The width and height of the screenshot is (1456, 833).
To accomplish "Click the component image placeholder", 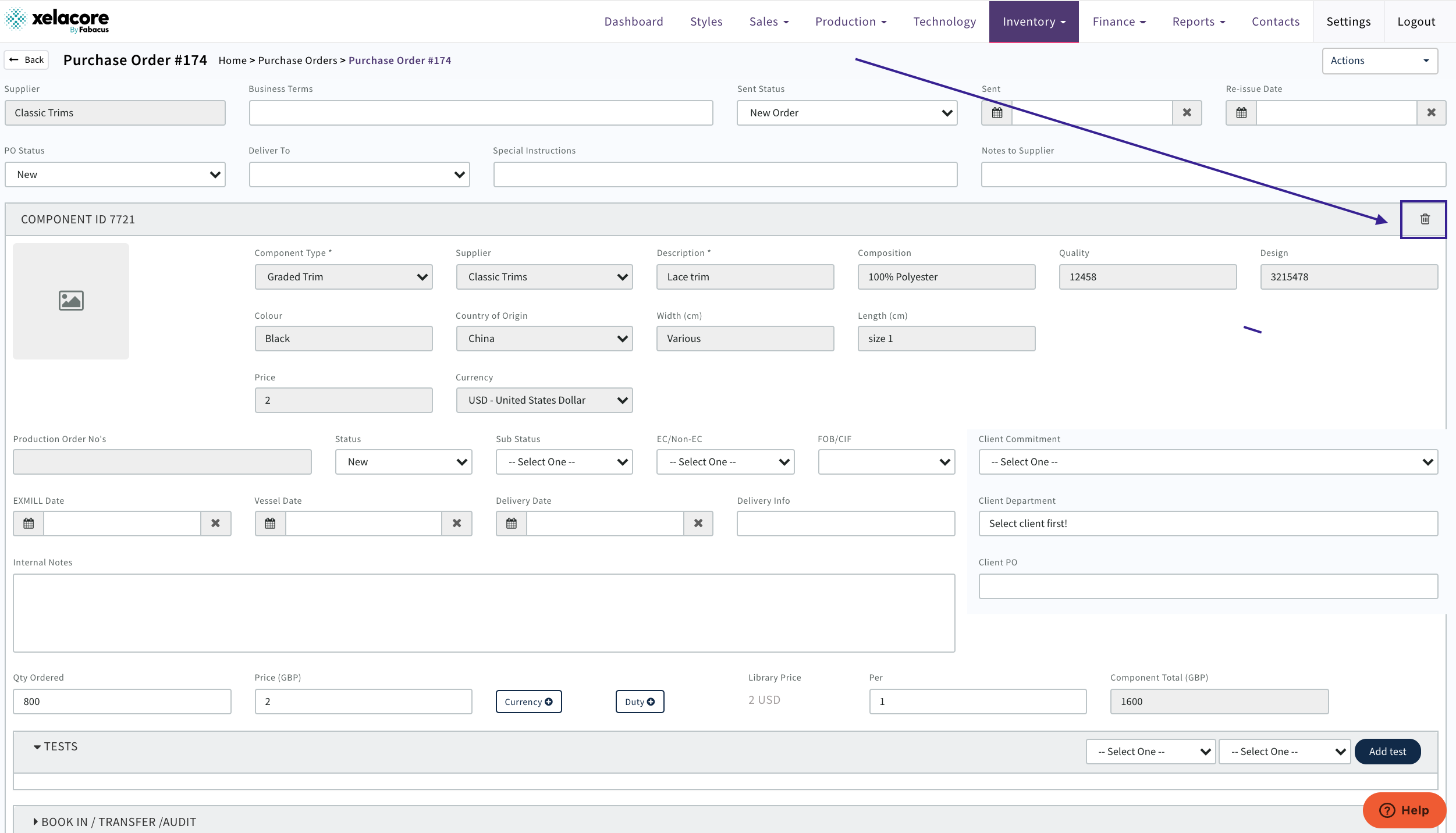I will pos(71,301).
